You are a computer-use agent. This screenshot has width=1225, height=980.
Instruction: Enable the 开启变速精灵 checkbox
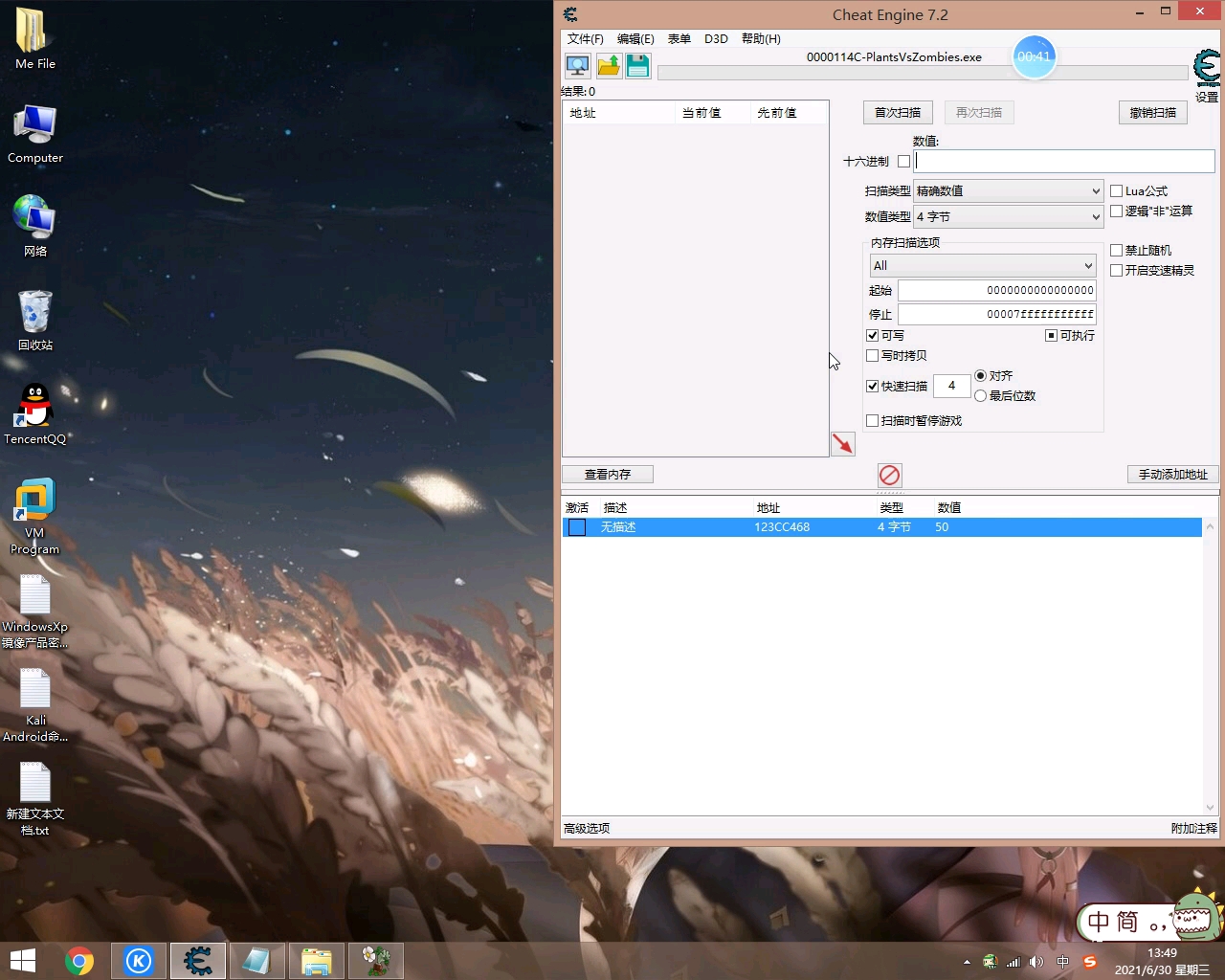pos(1116,271)
